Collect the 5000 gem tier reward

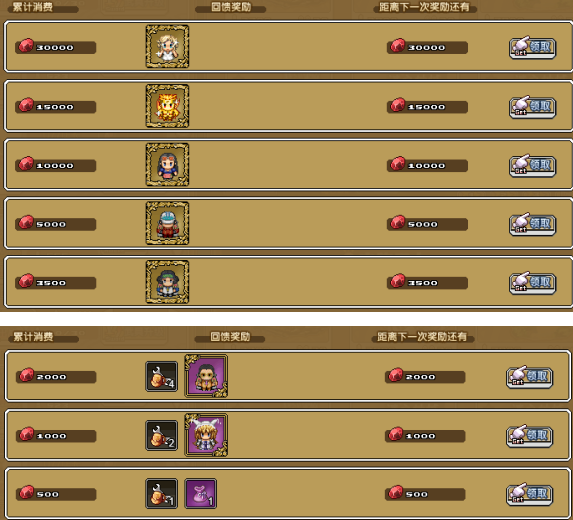click(533, 224)
